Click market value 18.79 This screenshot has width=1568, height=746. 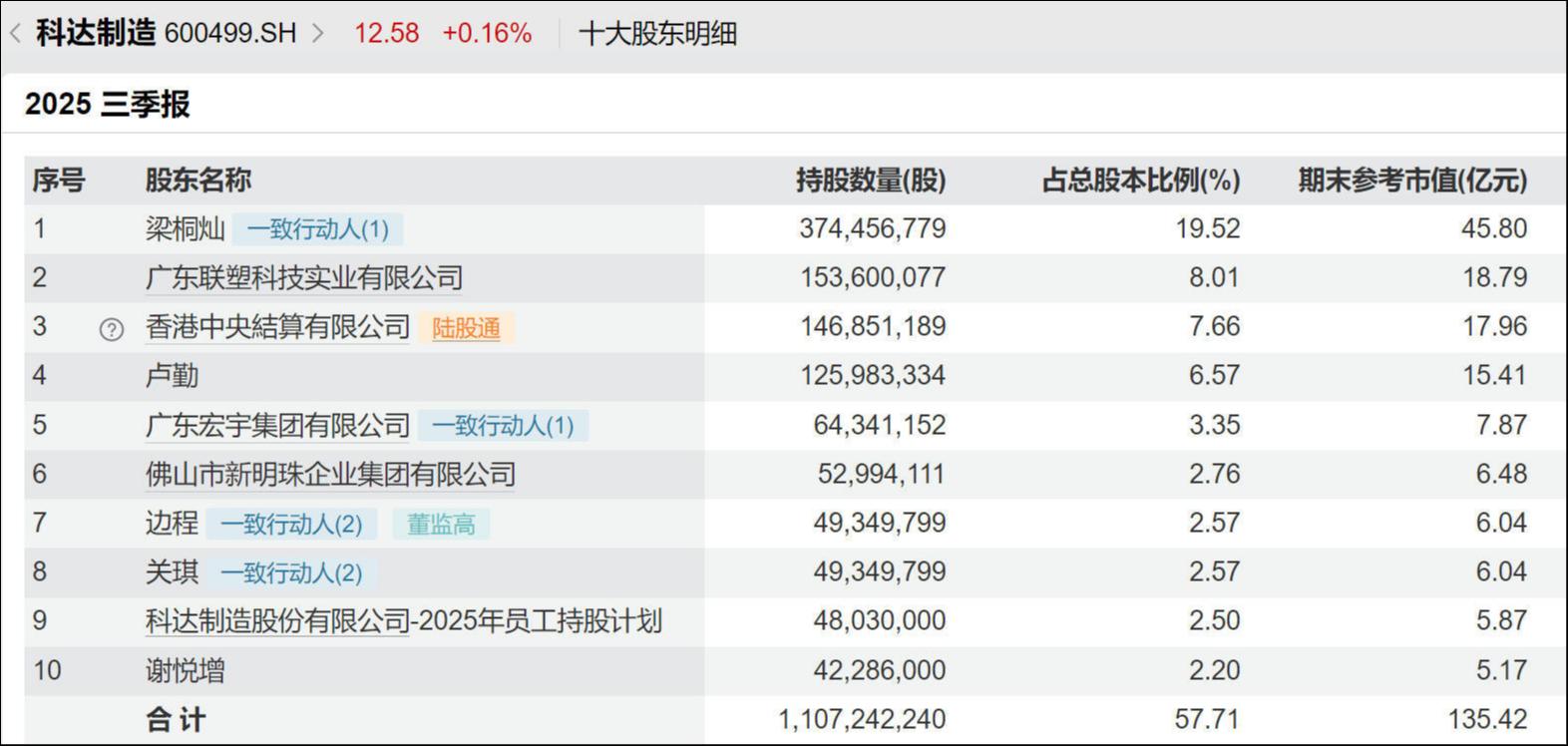(1495, 277)
